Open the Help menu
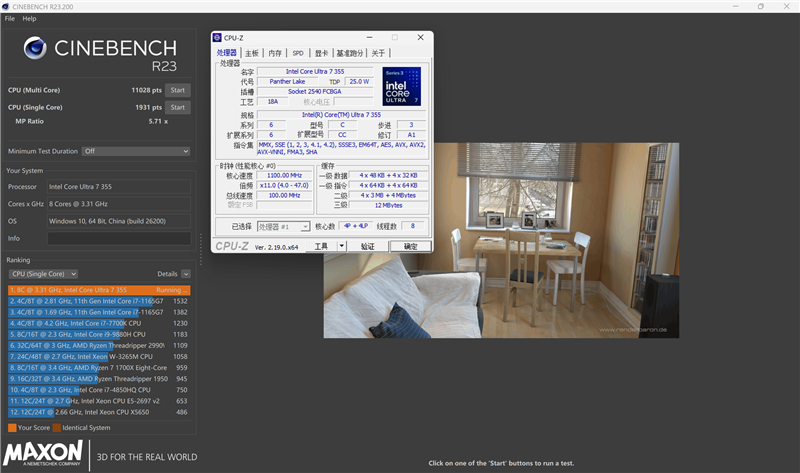Viewport: 800px width, 473px height. point(29,18)
